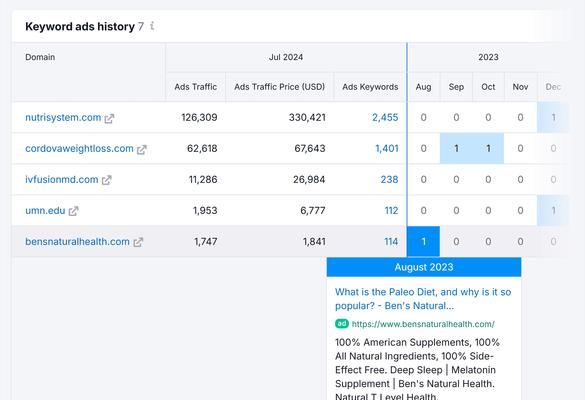Select the 1,953 ads traffic value
The width and height of the screenshot is (585, 400).
[x=205, y=210]
